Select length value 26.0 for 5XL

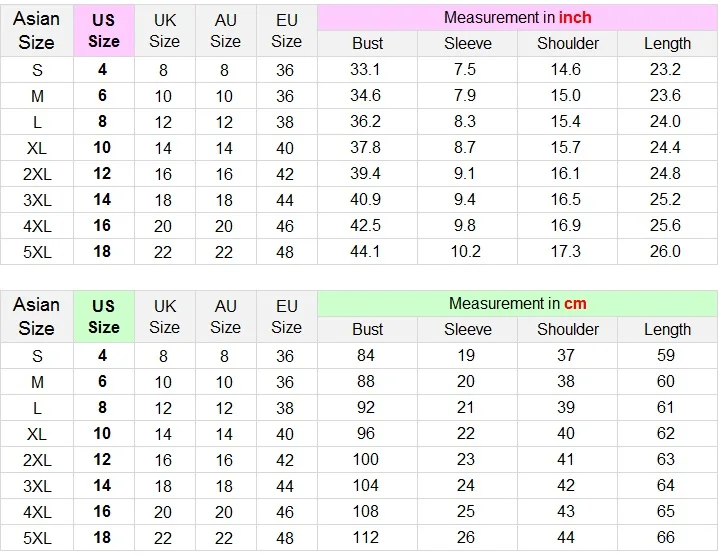coord(665,251)
